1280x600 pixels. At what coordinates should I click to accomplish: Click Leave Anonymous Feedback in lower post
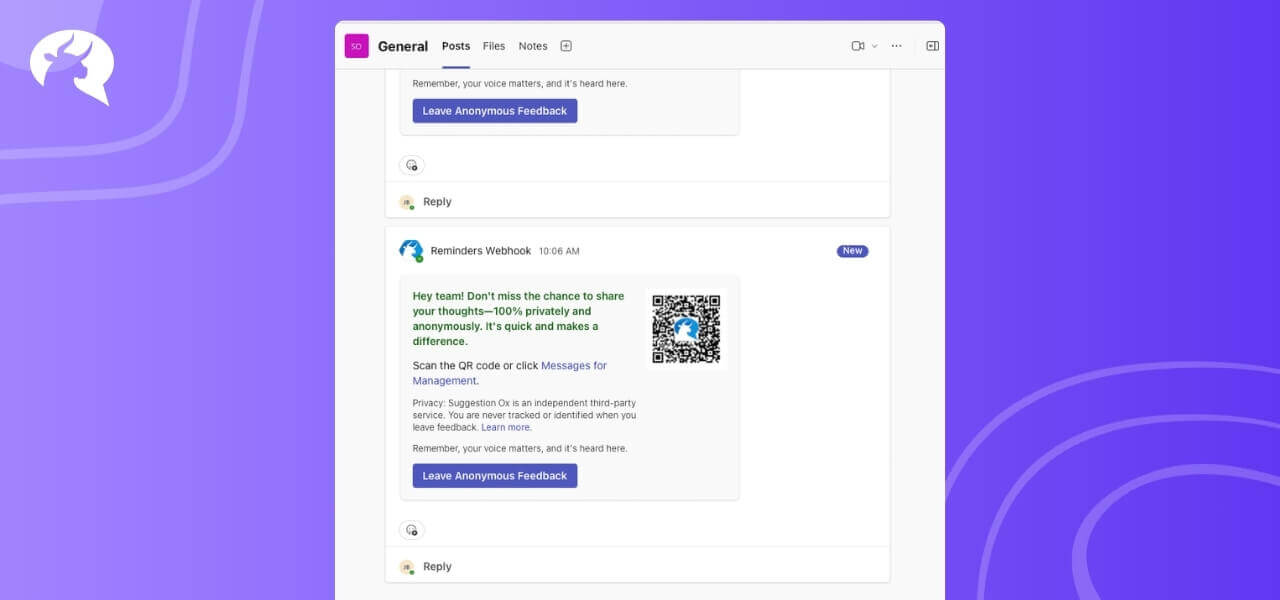pos(495,476)
